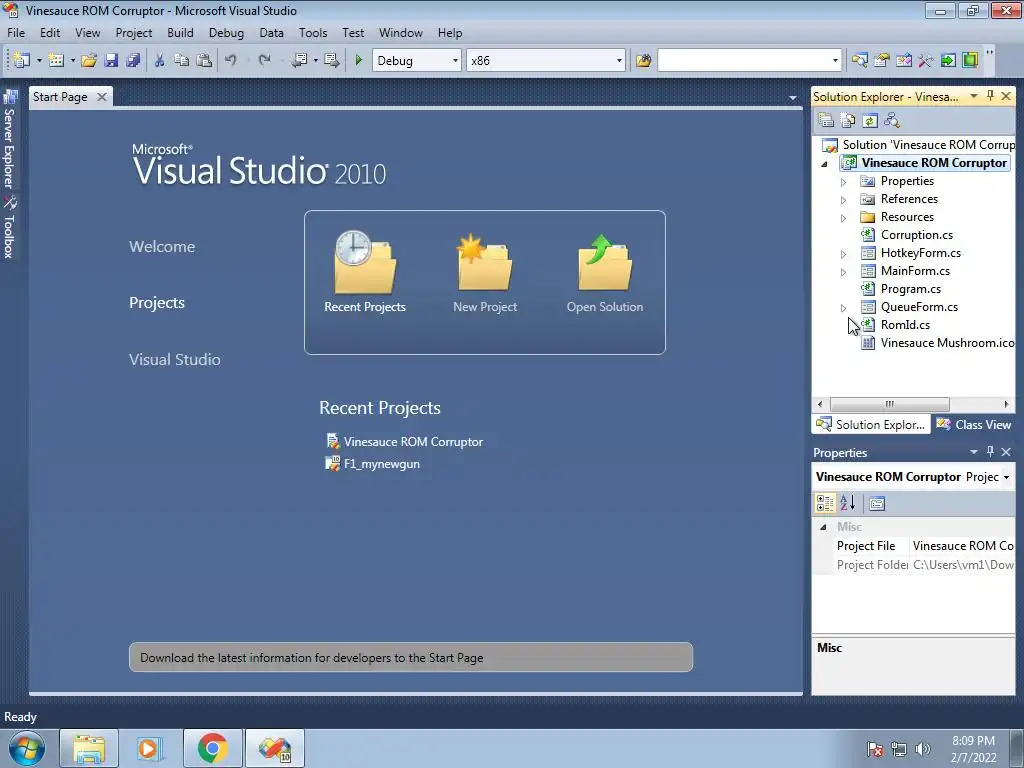Viewport: 1024px width, 768px height.
Task: Open the Solution Platforms x86 dropdown
Action: pos(619,60)
